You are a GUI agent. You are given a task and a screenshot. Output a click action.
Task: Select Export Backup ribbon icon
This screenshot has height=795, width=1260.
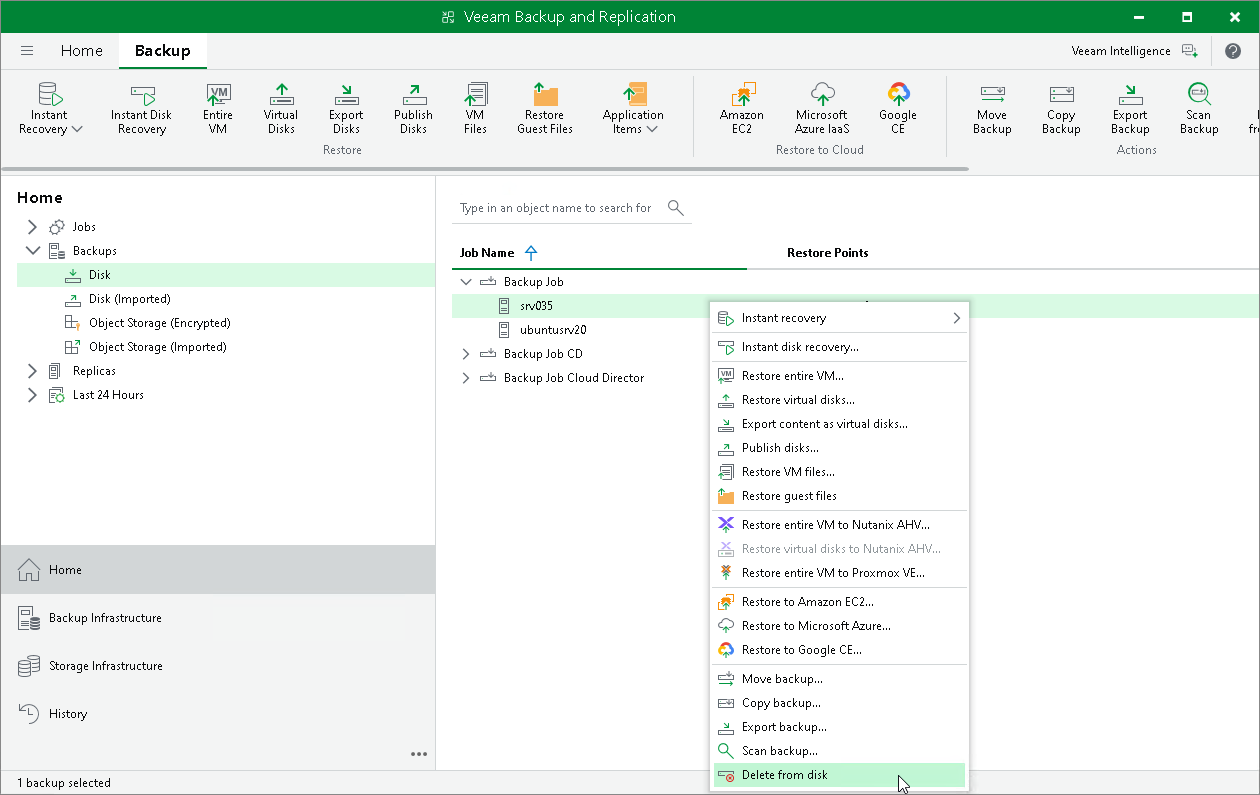1130,108
